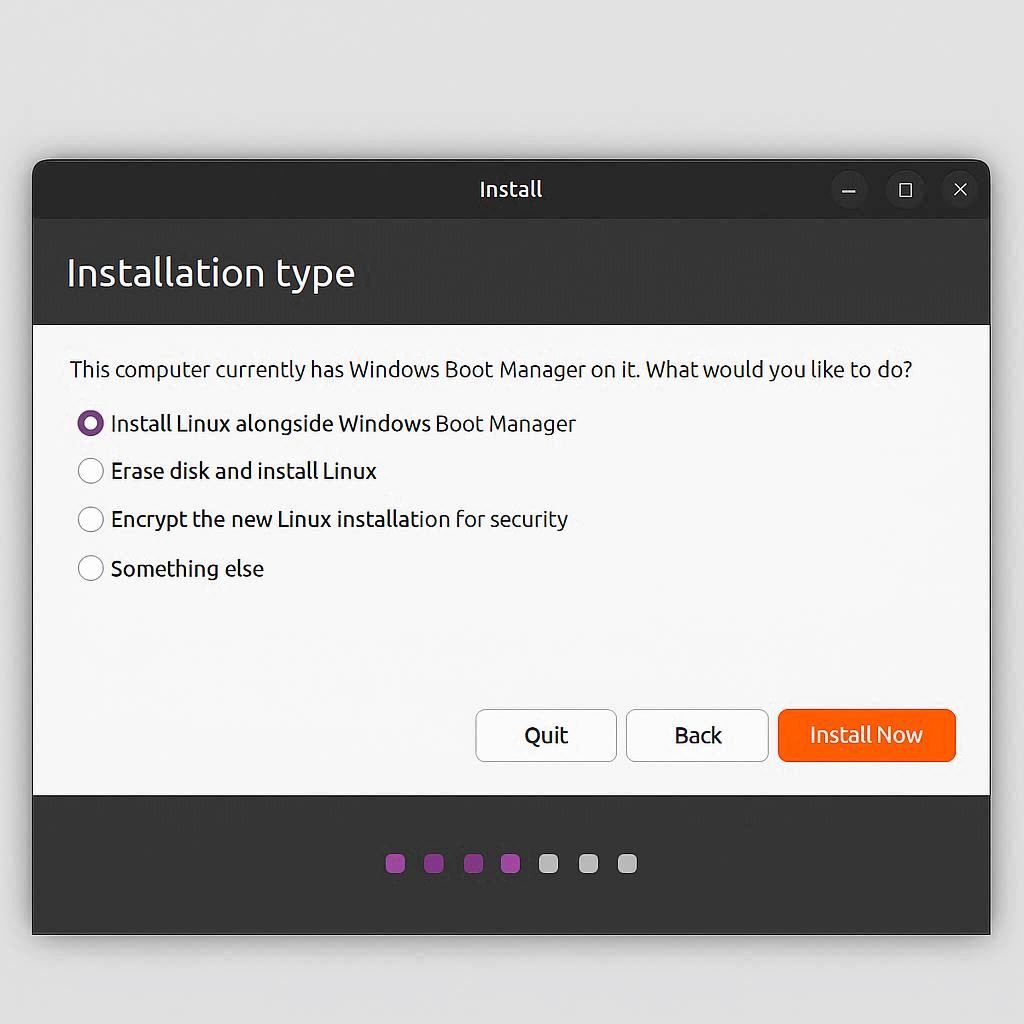
Task: Enable Encrypt the new Linux installation option
Action: (91, 519)
